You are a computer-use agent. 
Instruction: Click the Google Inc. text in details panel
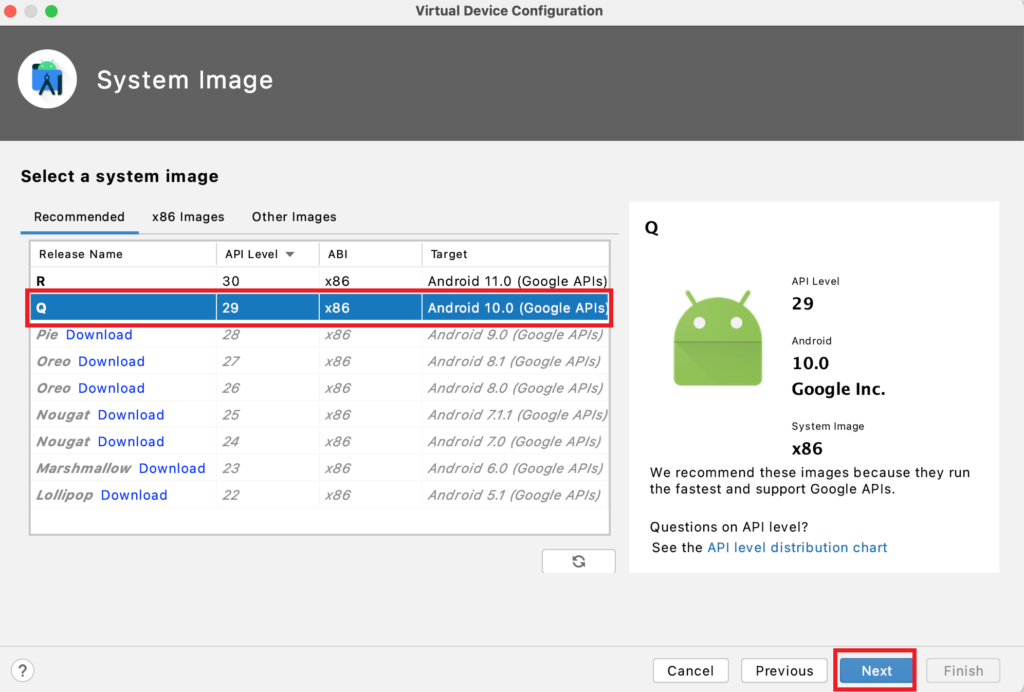[838, 389]
